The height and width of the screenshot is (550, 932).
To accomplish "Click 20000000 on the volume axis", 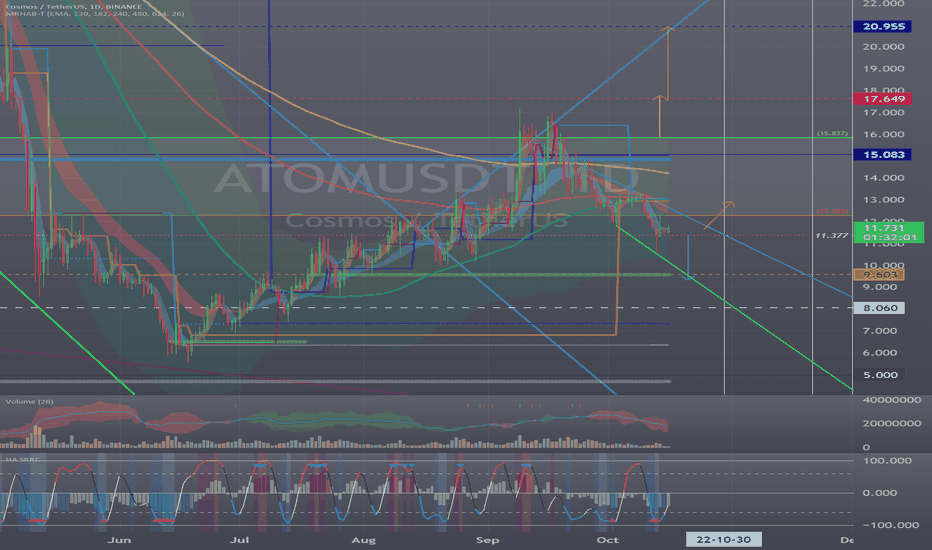I will (x=892, y=423).
